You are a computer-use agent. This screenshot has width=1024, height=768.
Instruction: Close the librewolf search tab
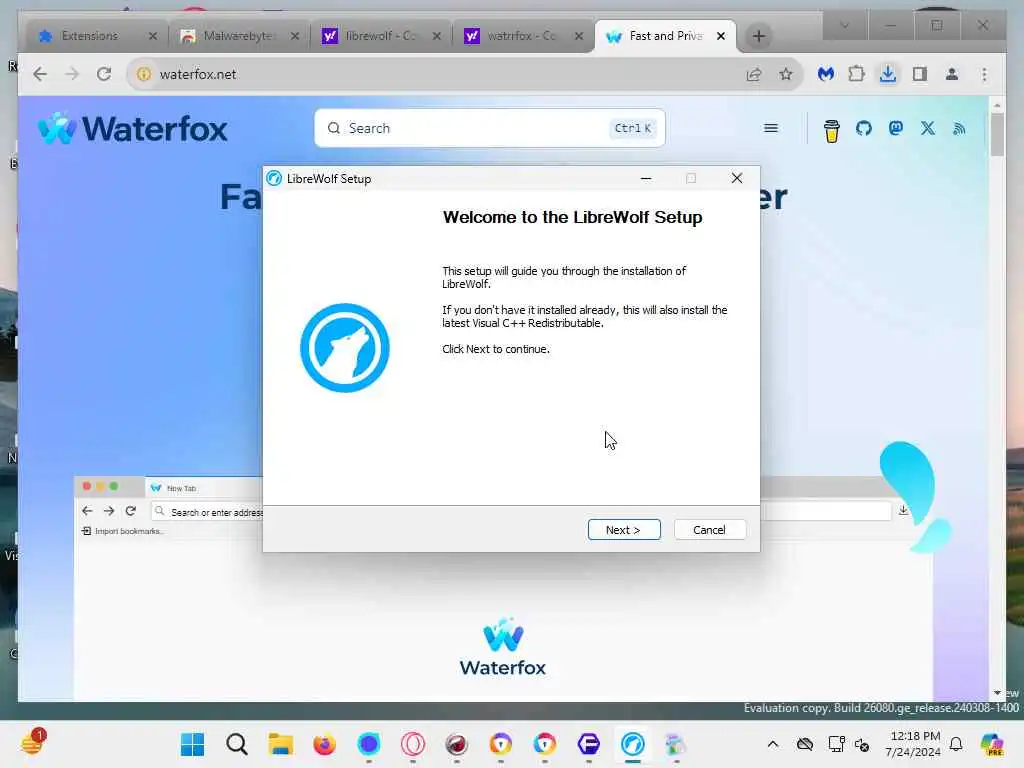tap(437, 36)
